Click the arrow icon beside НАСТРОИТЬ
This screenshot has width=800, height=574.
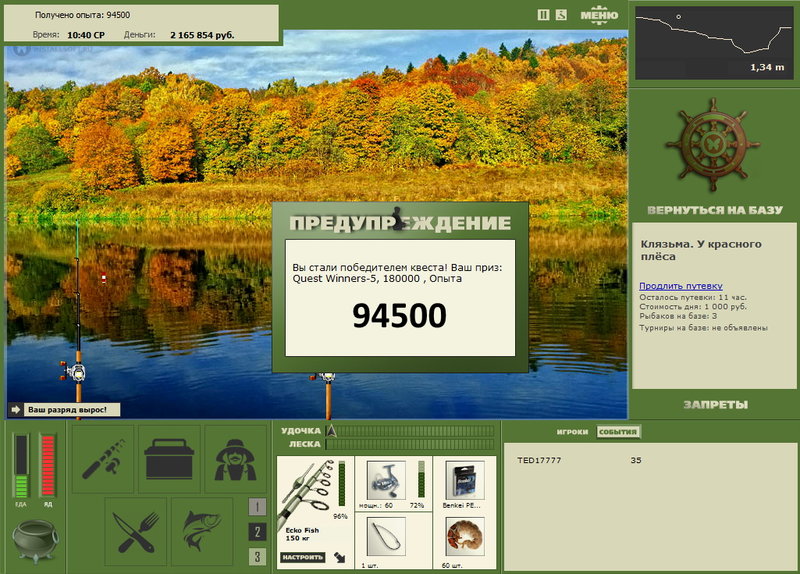coord(339,558)
